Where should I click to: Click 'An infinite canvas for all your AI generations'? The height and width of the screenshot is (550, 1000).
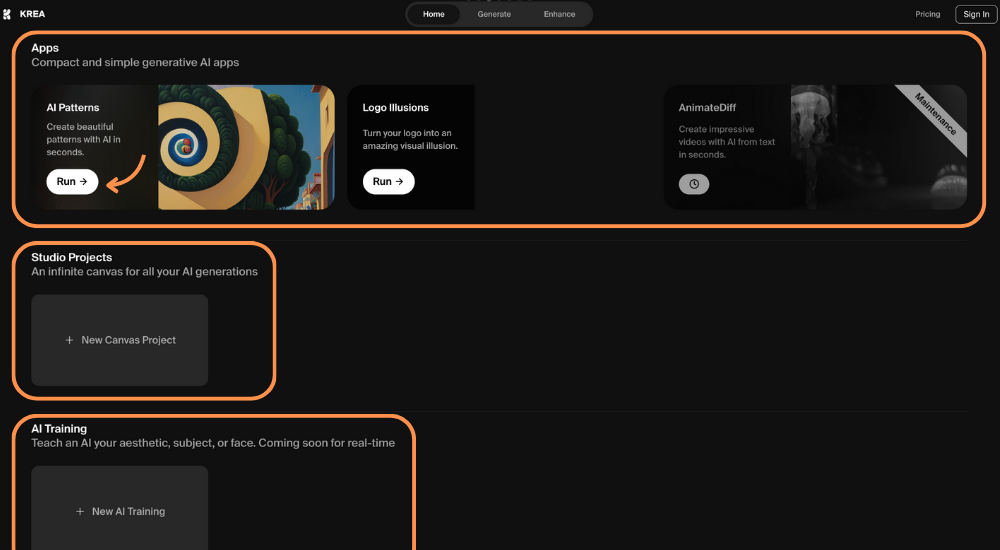pos(145,272)
